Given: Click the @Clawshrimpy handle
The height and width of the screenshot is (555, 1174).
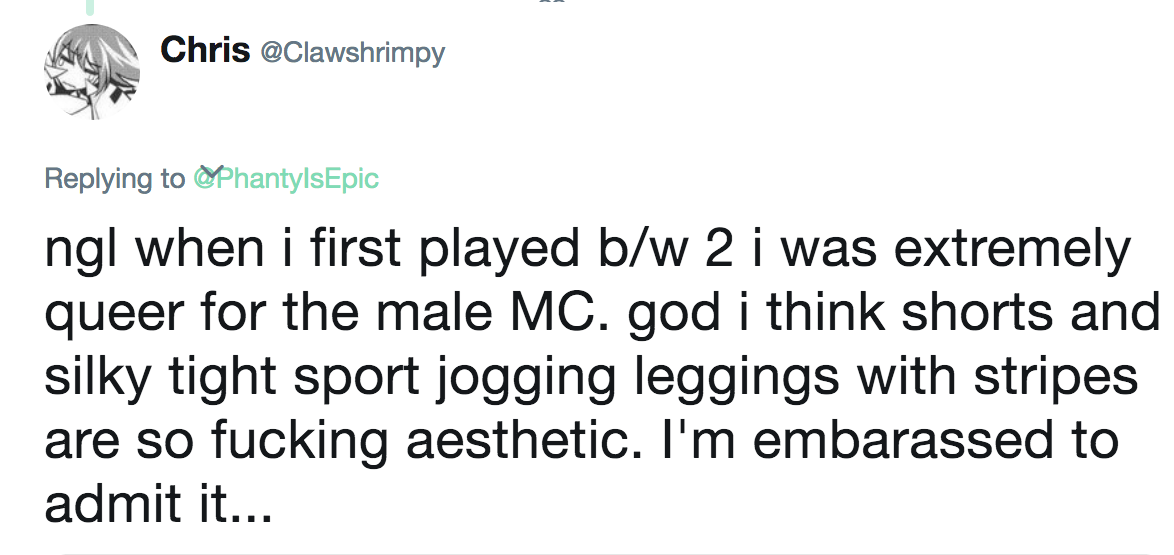Looking at the screenshot, I should coord(352,53).
